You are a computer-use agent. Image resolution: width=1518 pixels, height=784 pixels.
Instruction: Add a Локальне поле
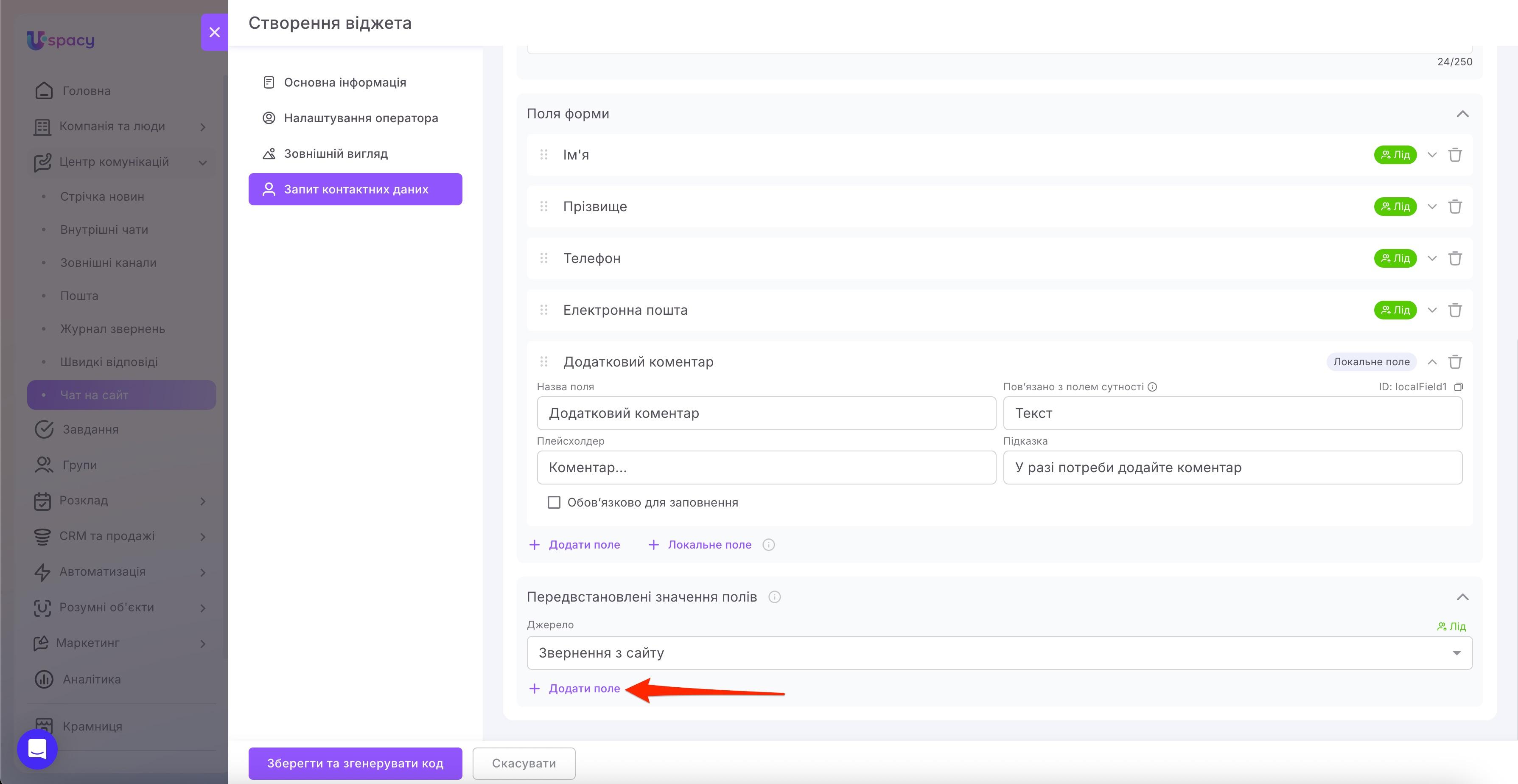pos(700,545)
